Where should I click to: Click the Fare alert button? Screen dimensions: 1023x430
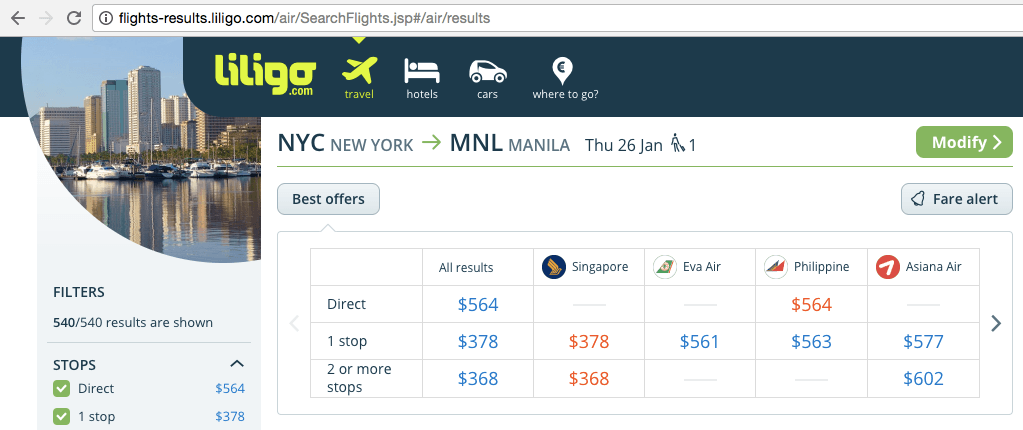[x=956, y=199]
